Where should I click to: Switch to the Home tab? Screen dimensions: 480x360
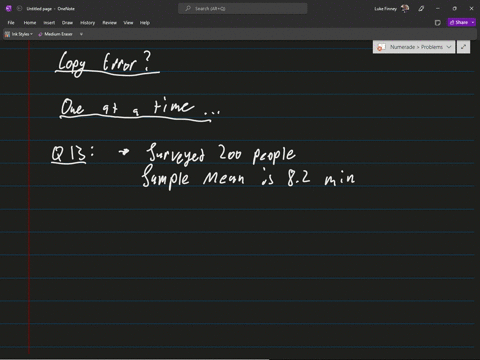30,23
